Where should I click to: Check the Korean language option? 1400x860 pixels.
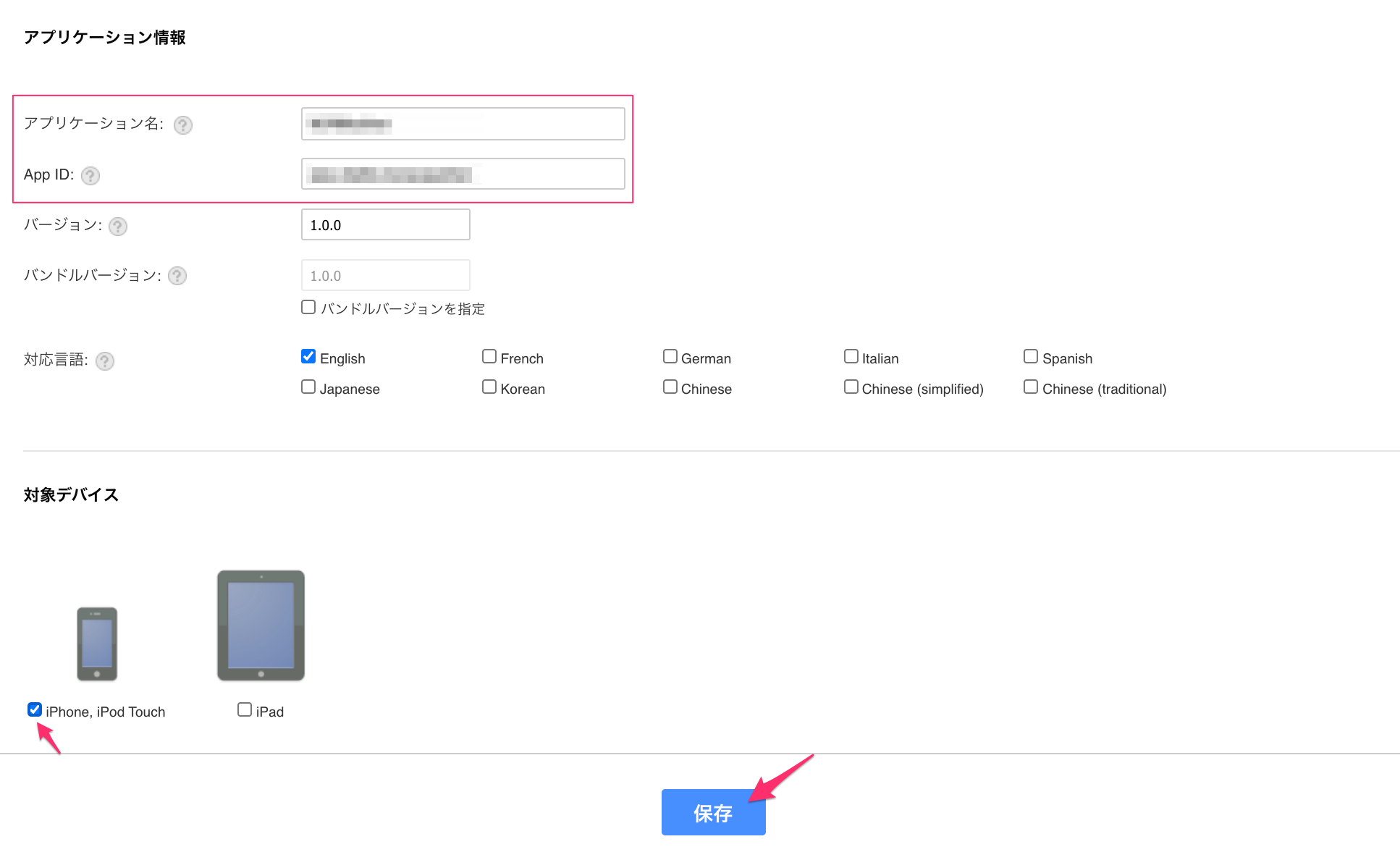pos(489,387)
